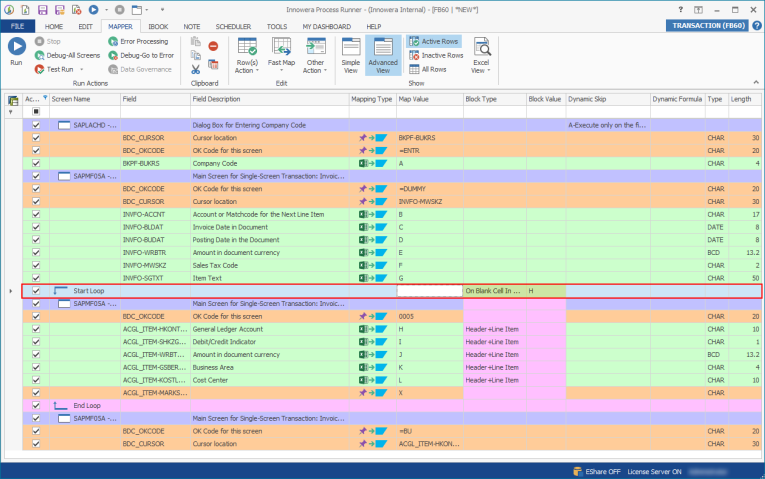
Task: Click the Debug-Go to Error icon
Action: point(112,55)
